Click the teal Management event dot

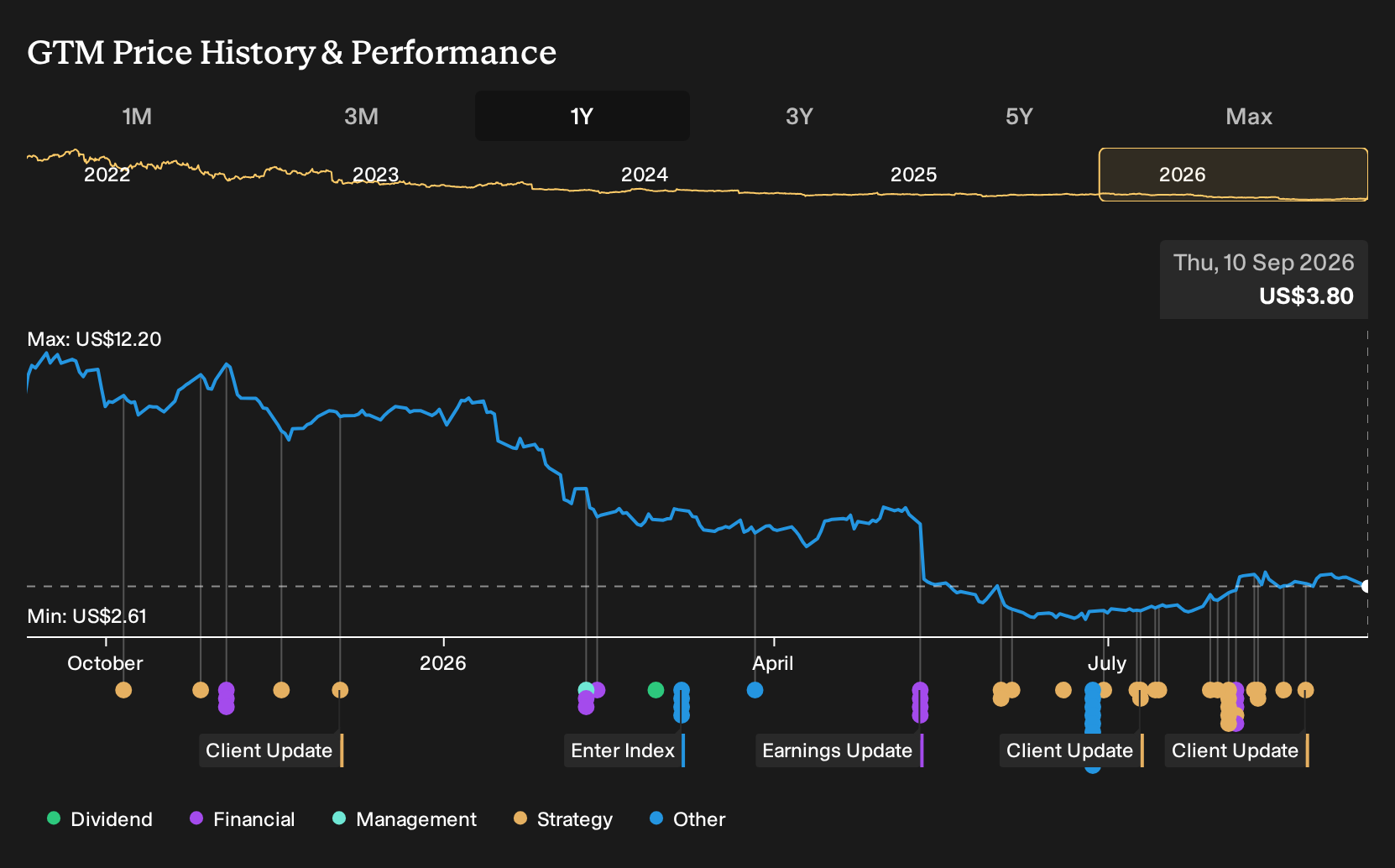point(585,689)
